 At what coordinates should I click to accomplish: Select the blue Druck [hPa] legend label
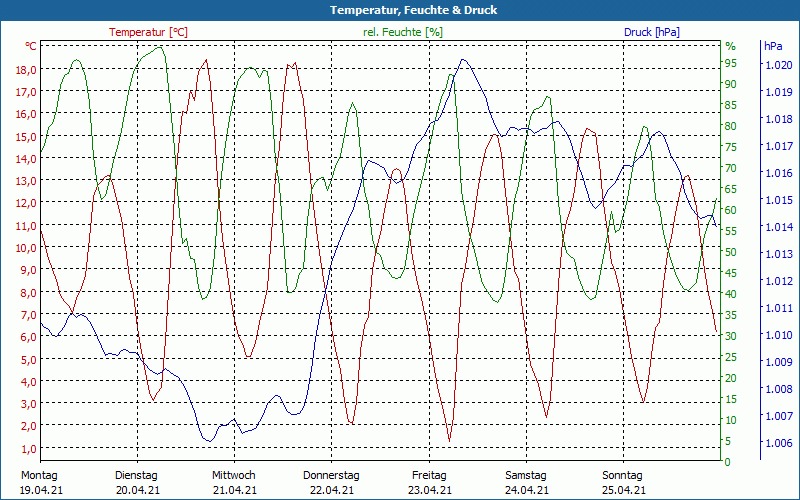[x=651, y=32]
